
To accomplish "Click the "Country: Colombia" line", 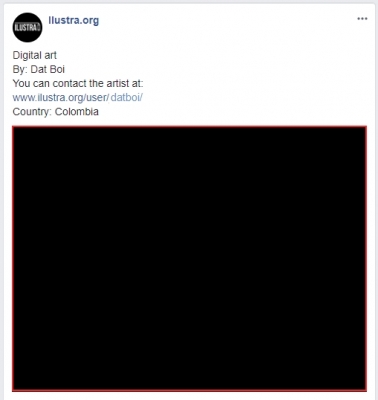I will pos(56,111).
